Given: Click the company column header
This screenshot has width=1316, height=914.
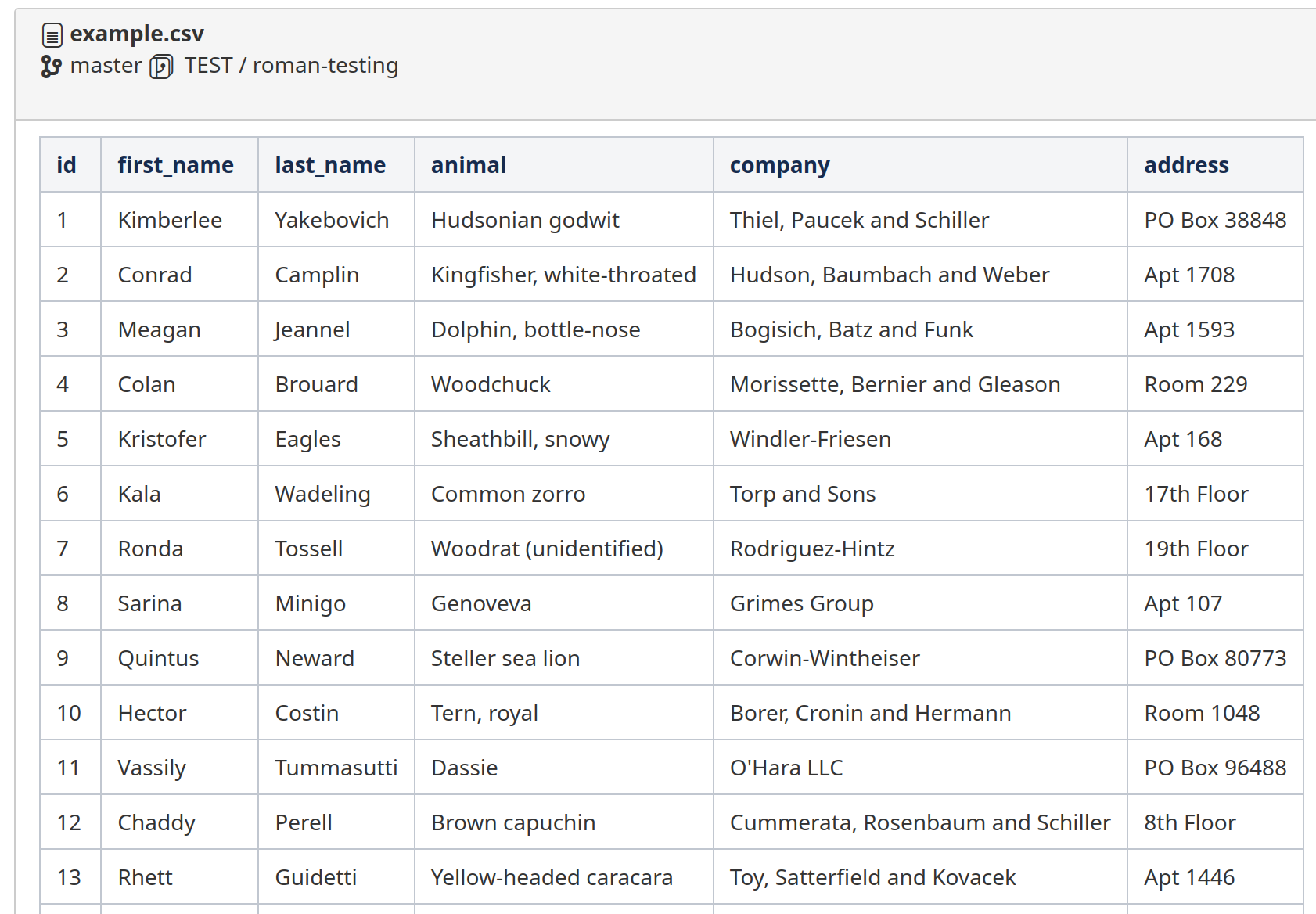Looking at the screenshot, I should [x=779, y=165].
